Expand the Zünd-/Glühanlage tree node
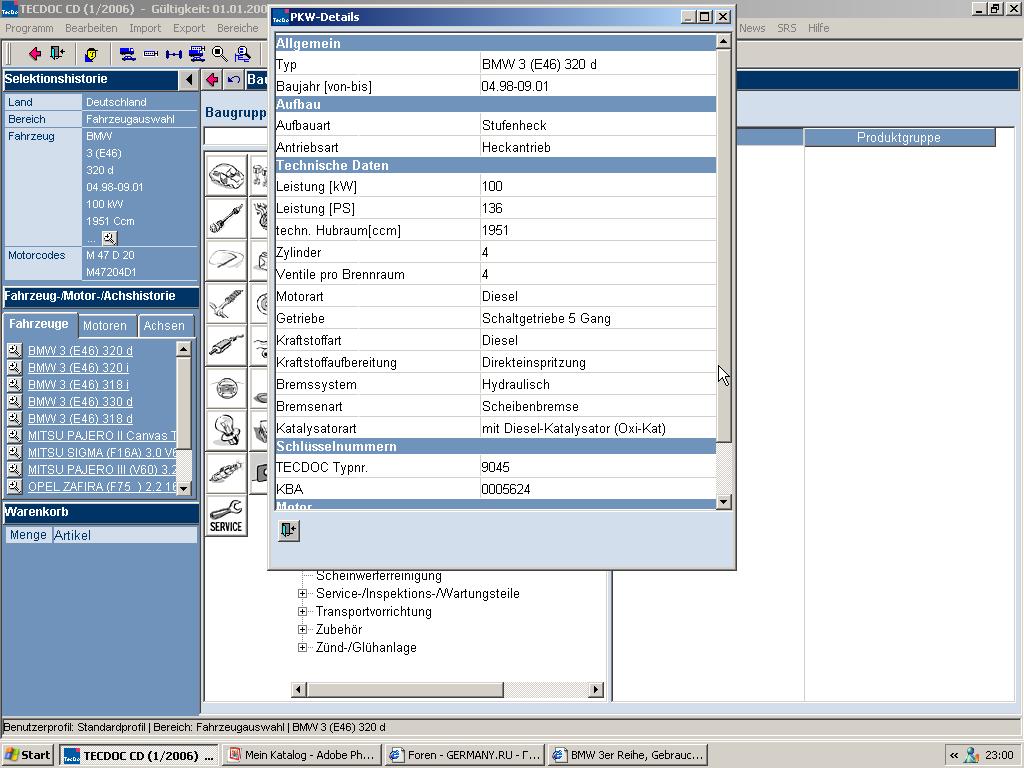1024x768 pixels. (302, 648)
